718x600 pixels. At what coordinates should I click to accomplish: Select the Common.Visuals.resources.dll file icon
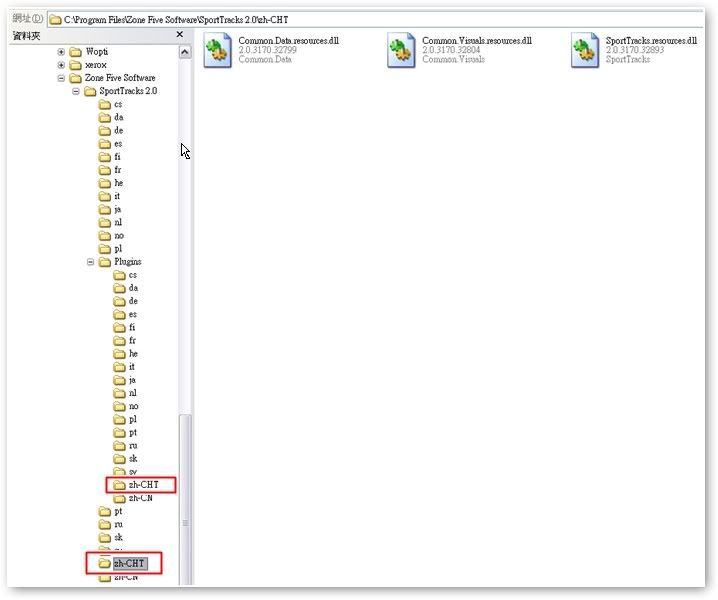(x=401, y=50)
